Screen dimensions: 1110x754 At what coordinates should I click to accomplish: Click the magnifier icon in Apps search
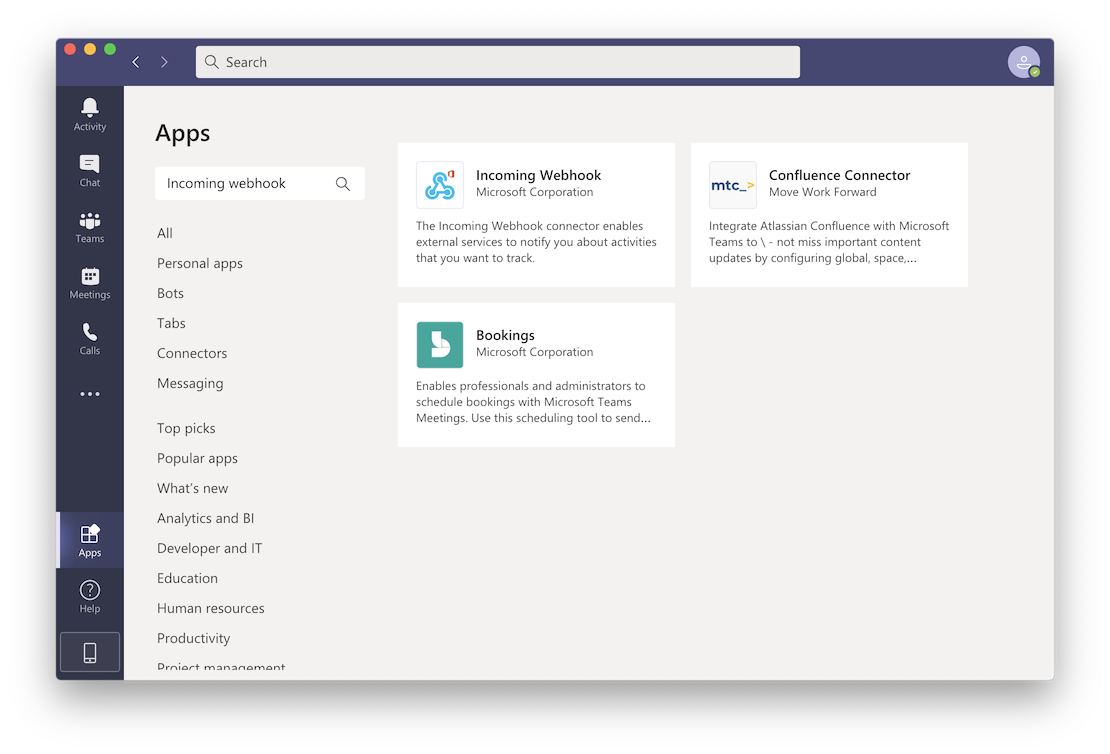tap(343, 184)
